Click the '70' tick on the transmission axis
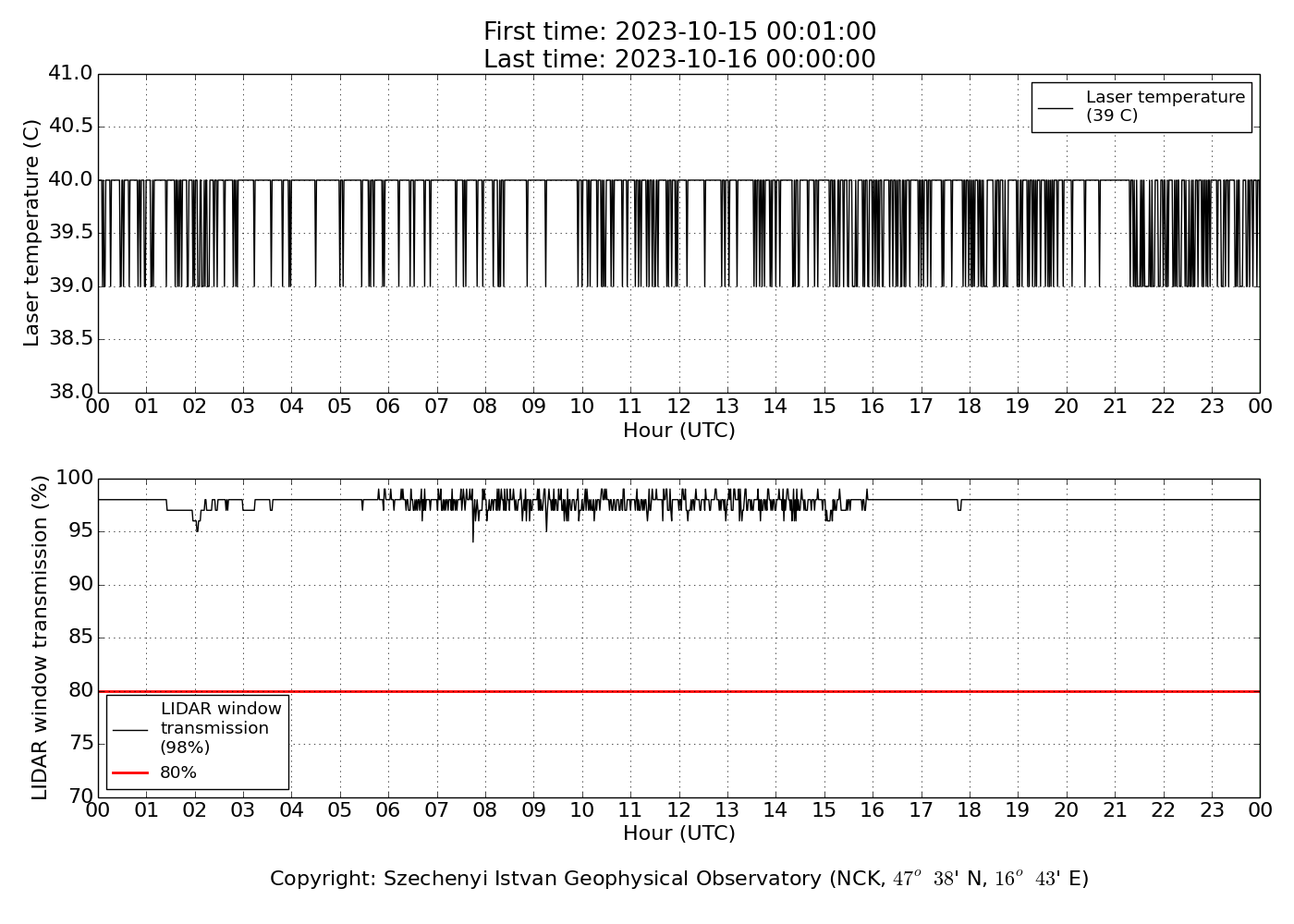The image size is (1294, 924). tap(81, 796)
